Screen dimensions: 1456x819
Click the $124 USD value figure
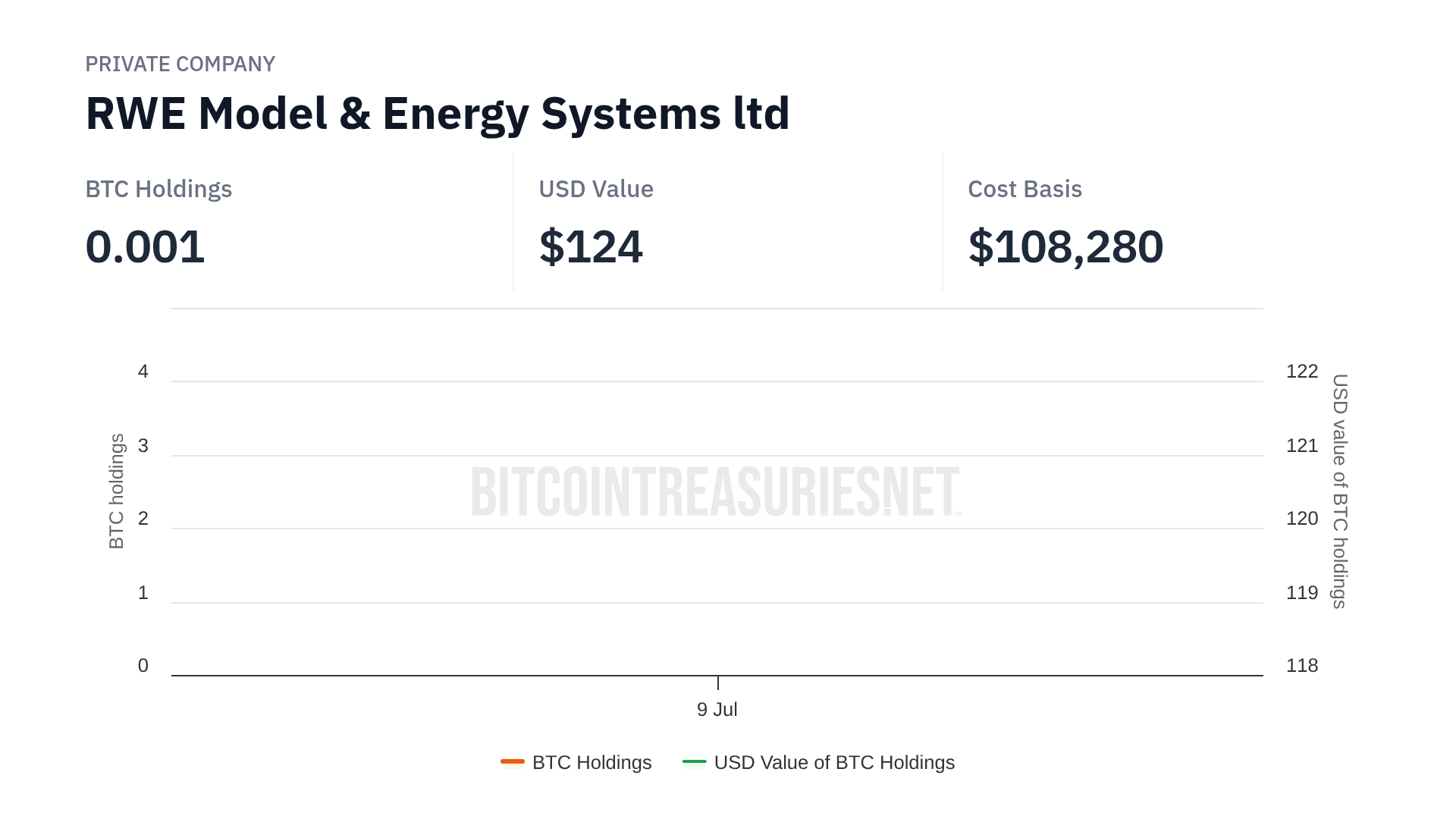point(591,246)
